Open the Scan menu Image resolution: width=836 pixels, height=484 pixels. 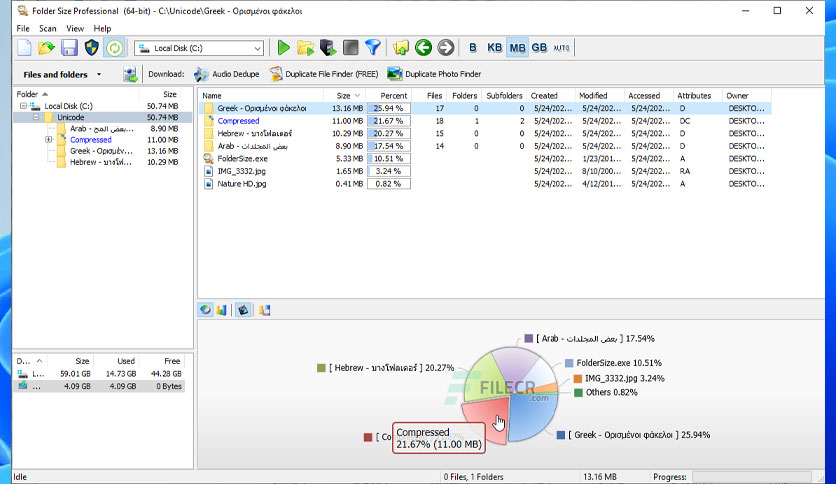47,28
